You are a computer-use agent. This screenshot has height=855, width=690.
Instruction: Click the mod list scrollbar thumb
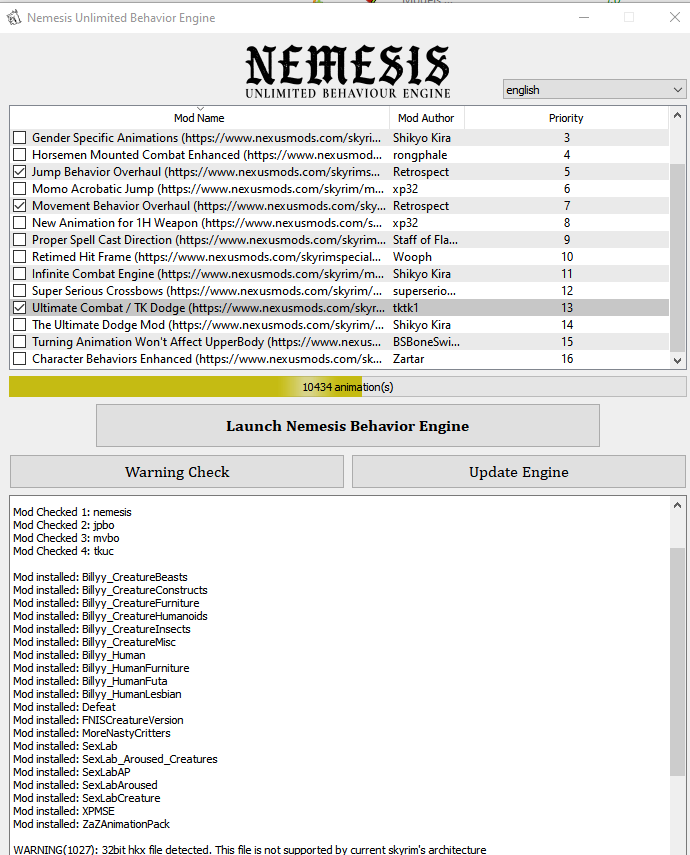point(677,257)
